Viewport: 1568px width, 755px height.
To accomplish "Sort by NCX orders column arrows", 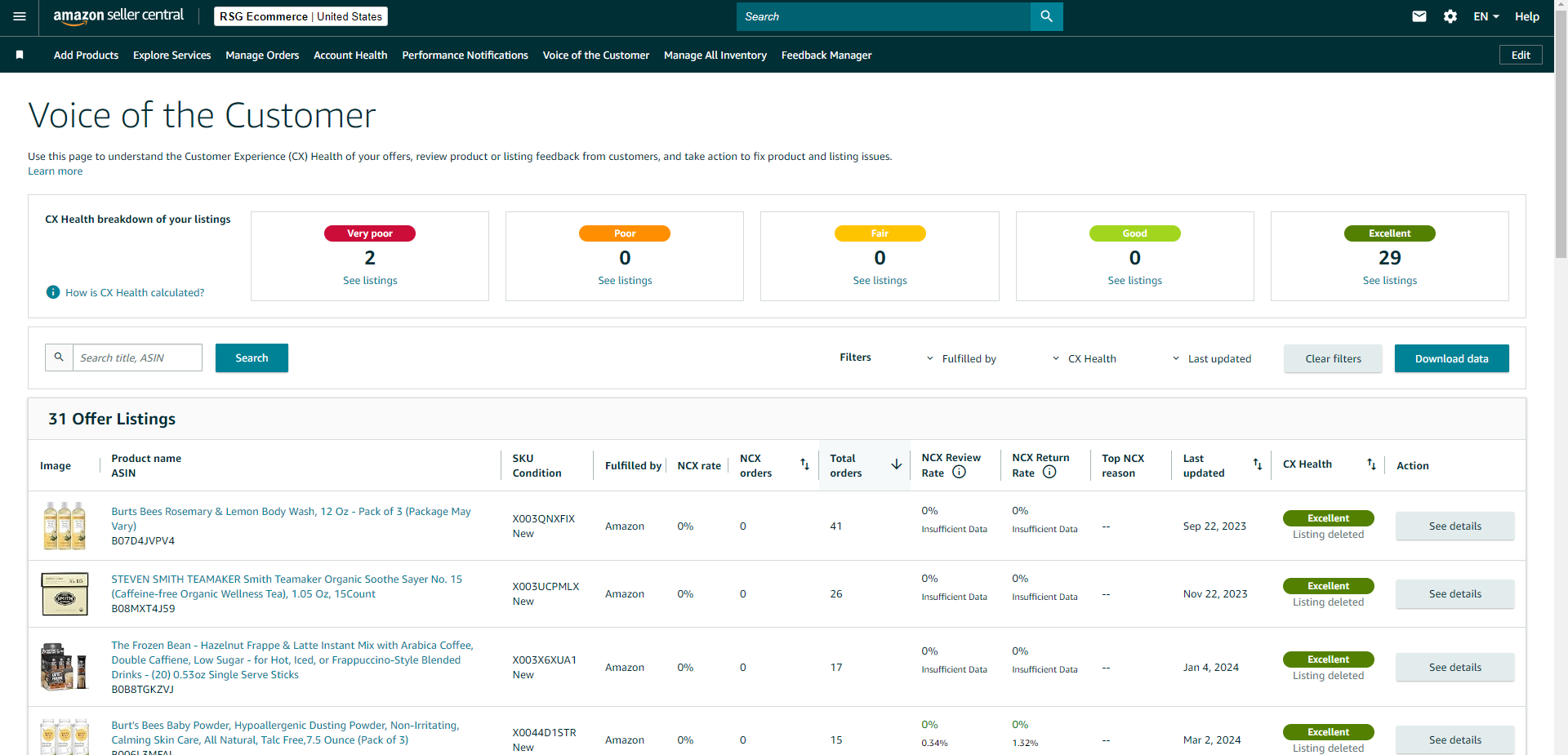I will [x=804, y=464].
